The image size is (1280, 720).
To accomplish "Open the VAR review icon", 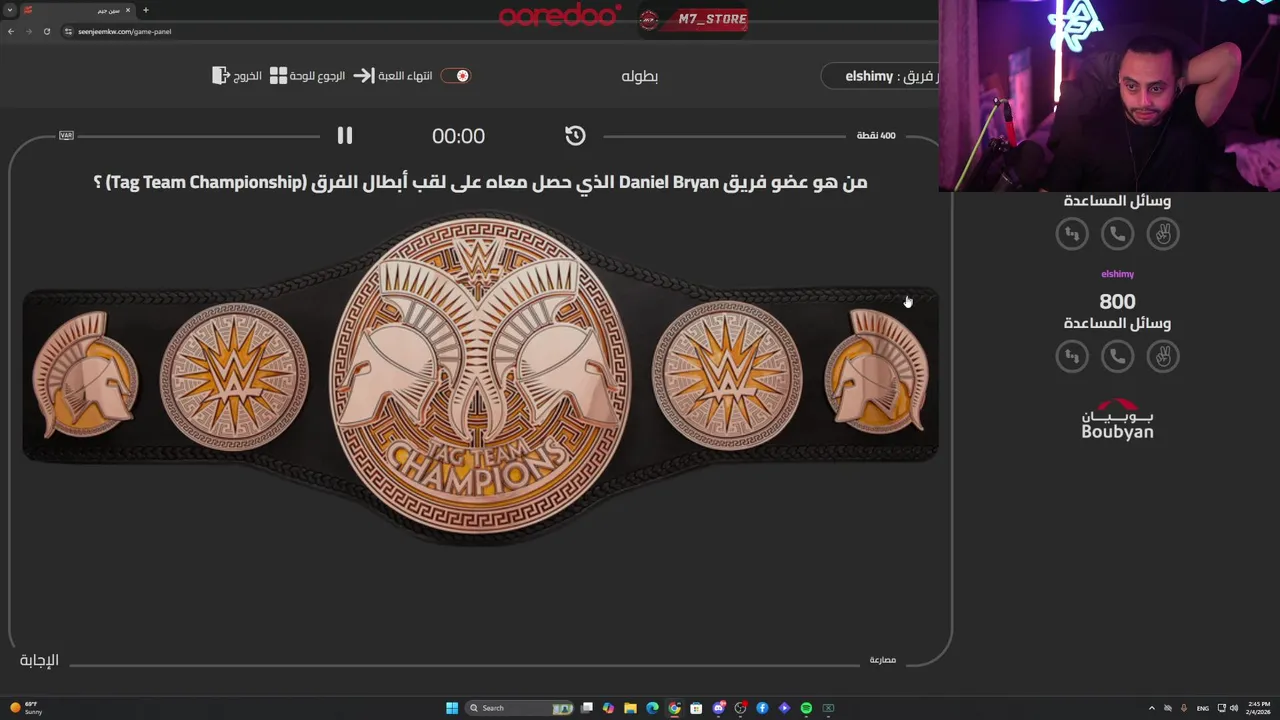I will coord(66,135).
